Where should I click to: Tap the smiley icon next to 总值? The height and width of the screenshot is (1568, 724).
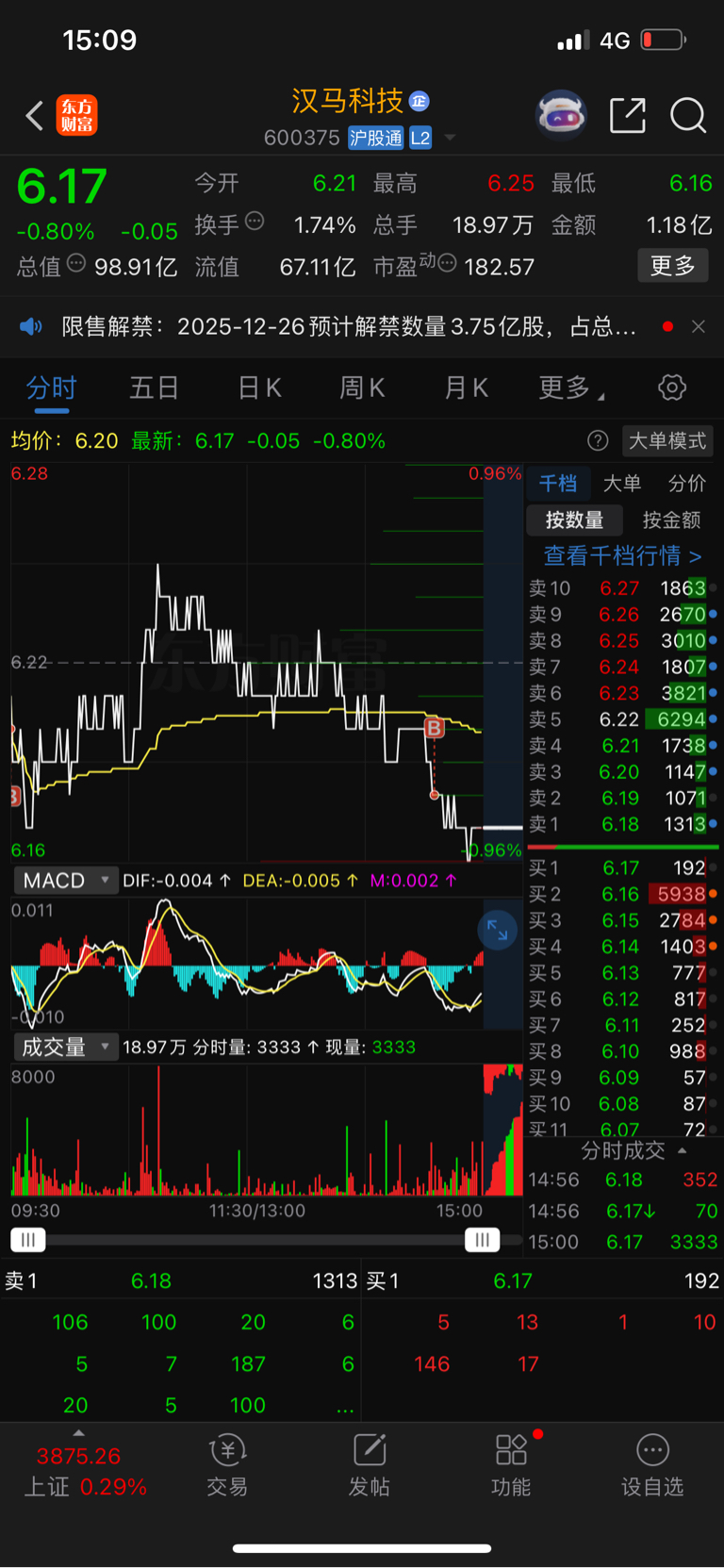(76, 263)
